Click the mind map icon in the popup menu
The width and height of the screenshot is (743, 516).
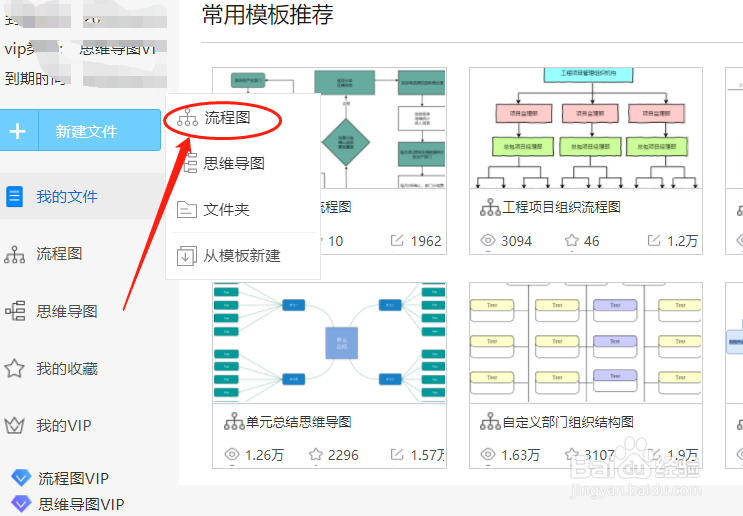click(190, 163)
